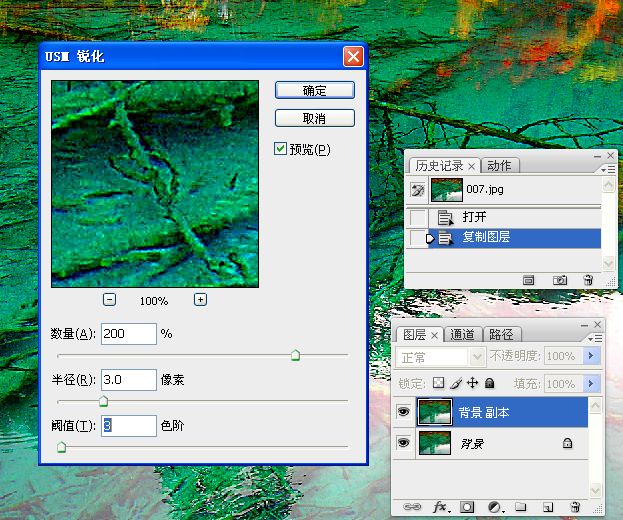Switch to the 历史记录 tab

[439, 166]
